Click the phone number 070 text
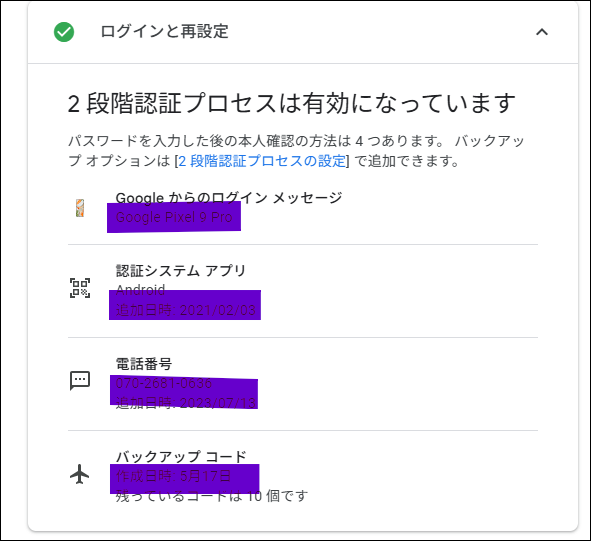591x541 pixels. 164,383
